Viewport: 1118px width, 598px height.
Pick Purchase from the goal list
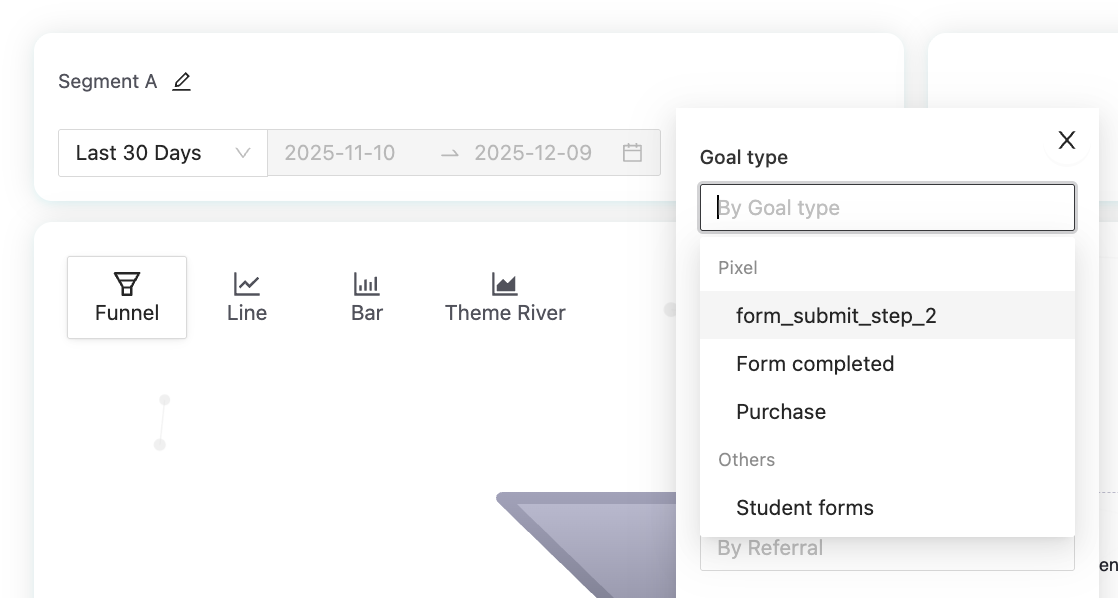(x=781, y=412)
